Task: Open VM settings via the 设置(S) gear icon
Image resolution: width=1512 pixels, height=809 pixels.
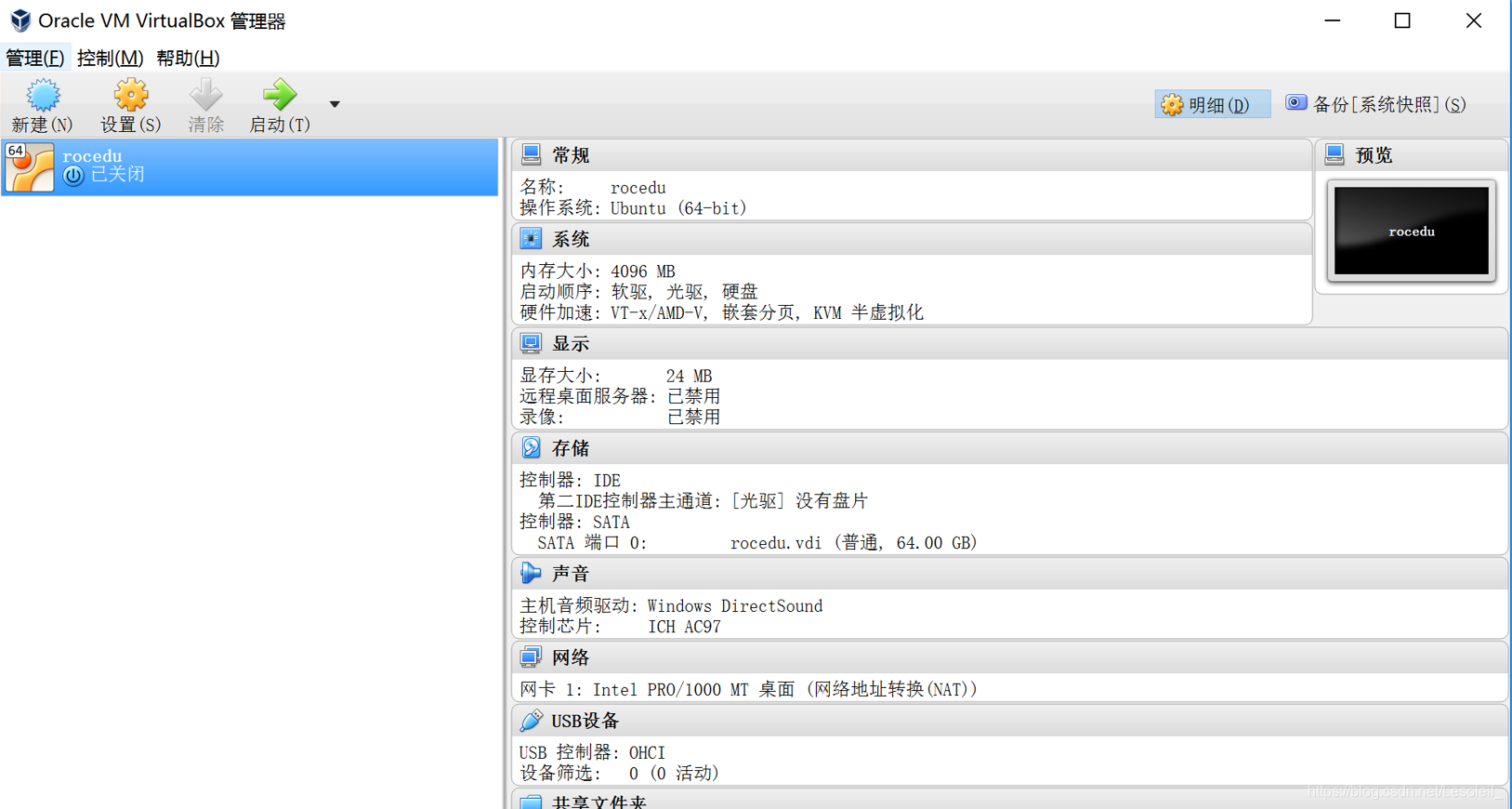Action: (x=131, y=95)
